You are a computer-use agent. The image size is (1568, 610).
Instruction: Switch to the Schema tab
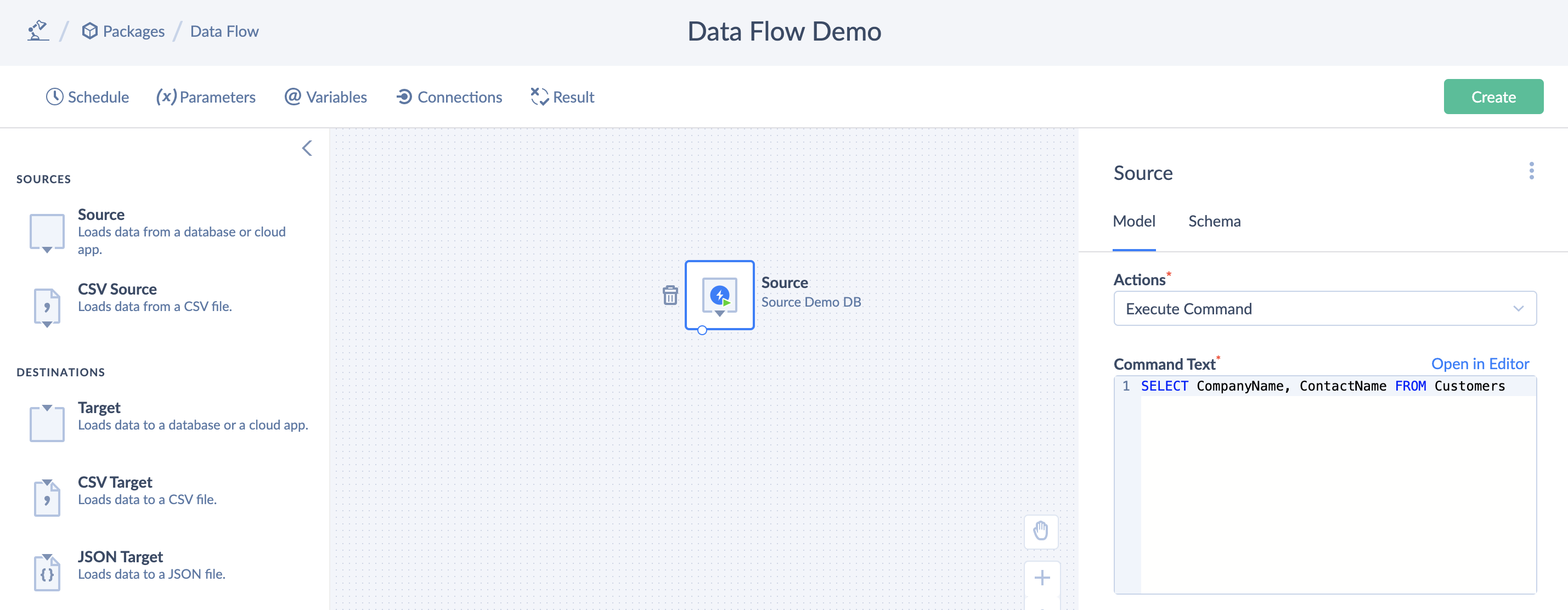point(1214,221)
